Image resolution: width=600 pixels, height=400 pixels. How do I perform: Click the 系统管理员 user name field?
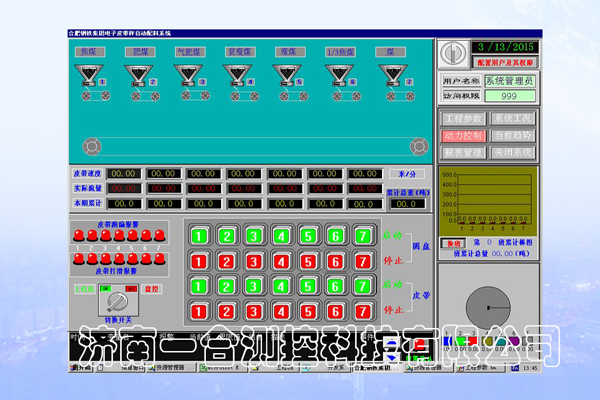pyautogui.click(x=510, y=79)
